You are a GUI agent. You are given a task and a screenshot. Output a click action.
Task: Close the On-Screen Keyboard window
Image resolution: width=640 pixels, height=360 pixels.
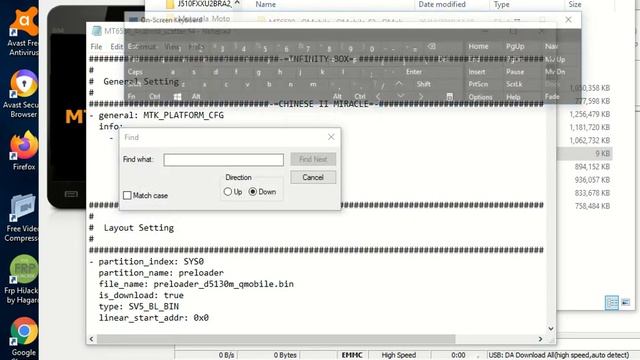[x=568, y=20]
